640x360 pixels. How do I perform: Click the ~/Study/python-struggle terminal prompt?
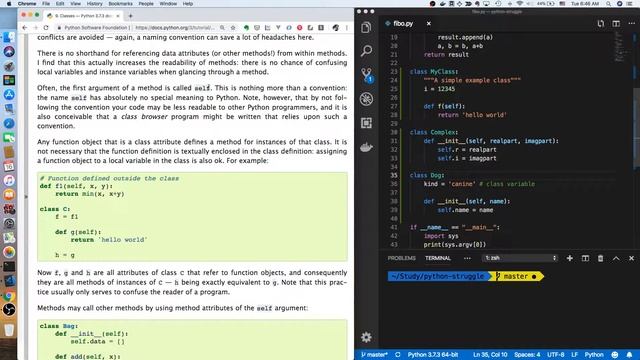pos(439,276)
